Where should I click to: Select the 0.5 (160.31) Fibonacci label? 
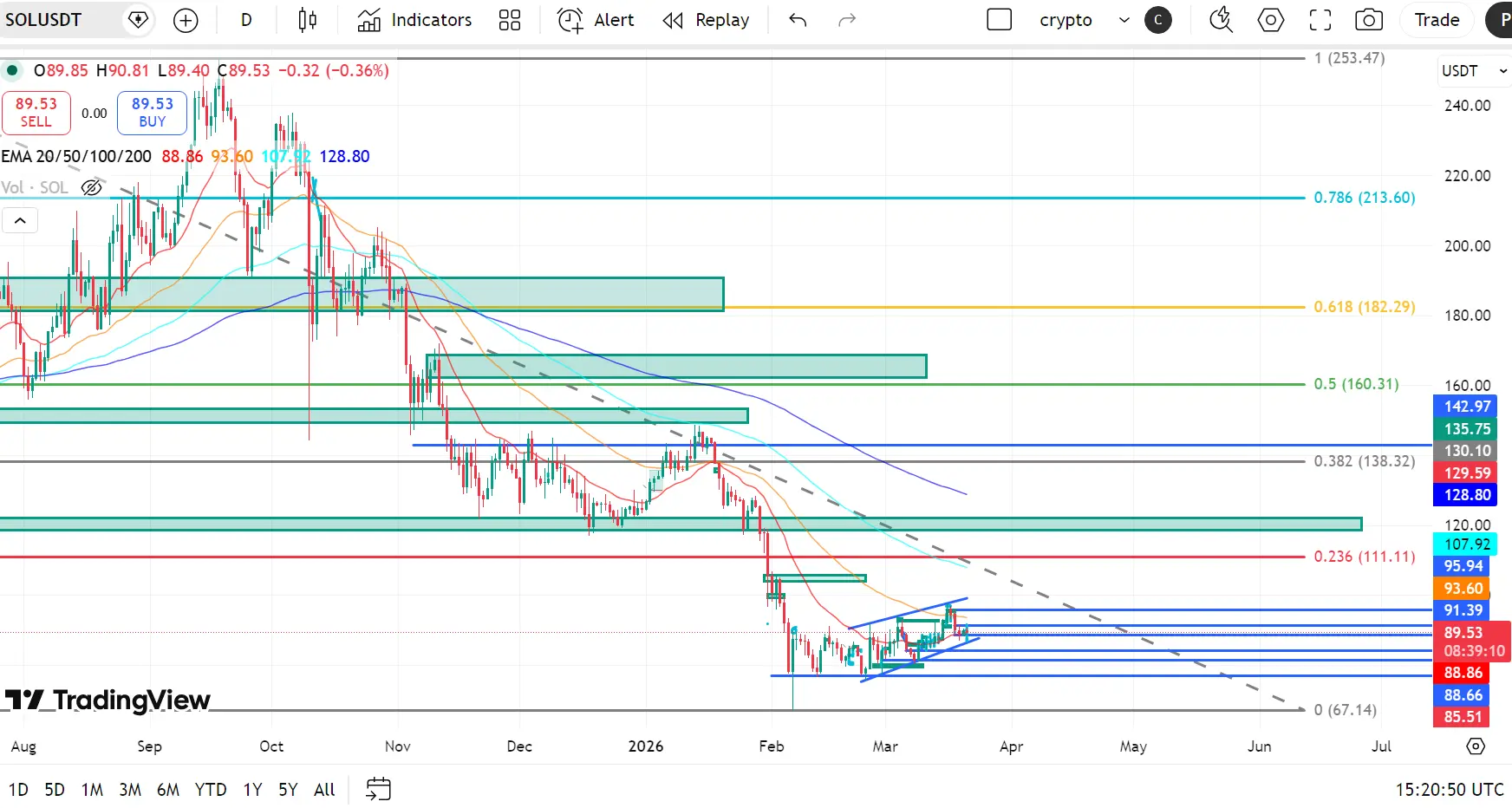tap(1357, 384)
